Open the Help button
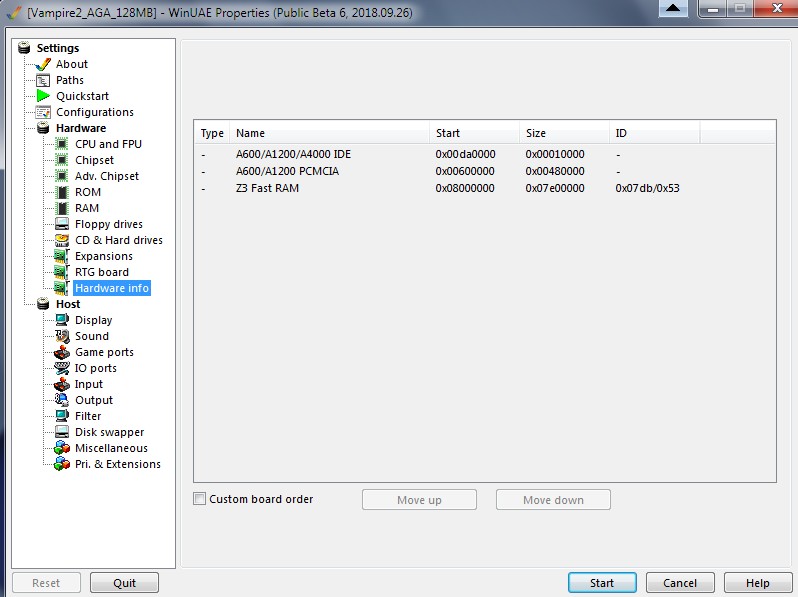The height and width of the screenshot is (597, 798). pyautogui.click(x=757, y=583)
